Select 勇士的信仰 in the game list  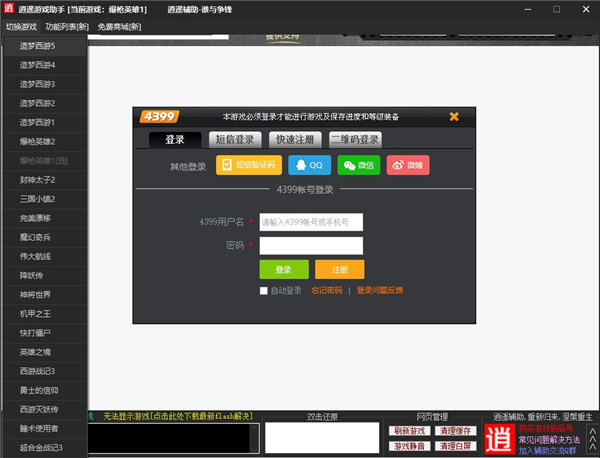click(x=45, y=391)
